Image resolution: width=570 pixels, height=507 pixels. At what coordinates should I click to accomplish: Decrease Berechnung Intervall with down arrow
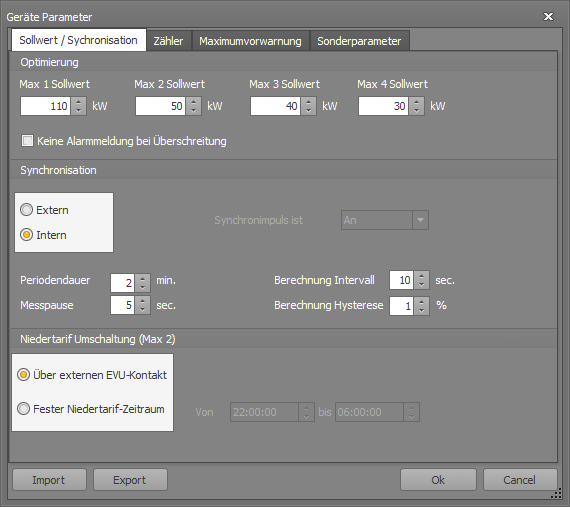(x=422, y=285)
